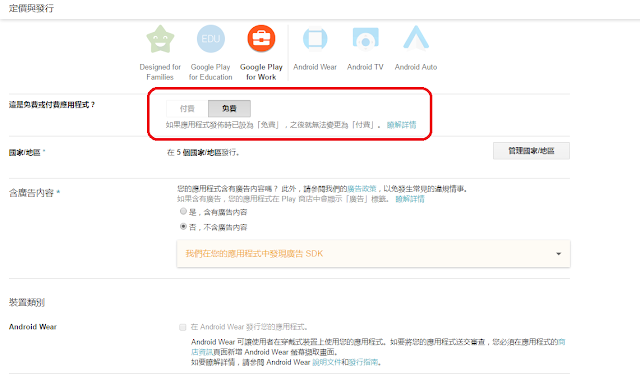This screenshot has height=385, width=640.
Task: Select the 免費 (free) pricing option
Action: pos(229,109)
